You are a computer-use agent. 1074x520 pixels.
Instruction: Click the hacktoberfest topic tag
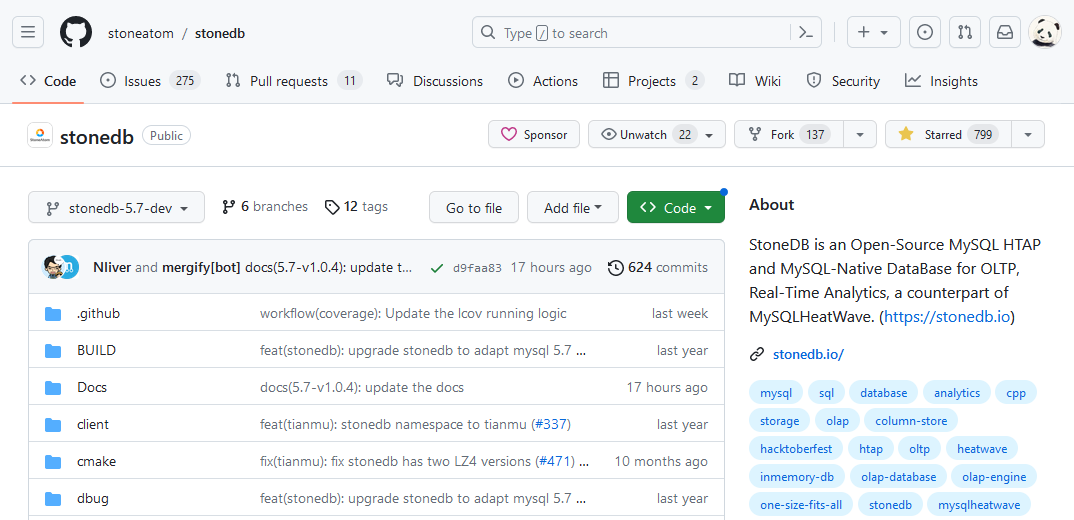(796, 449)
